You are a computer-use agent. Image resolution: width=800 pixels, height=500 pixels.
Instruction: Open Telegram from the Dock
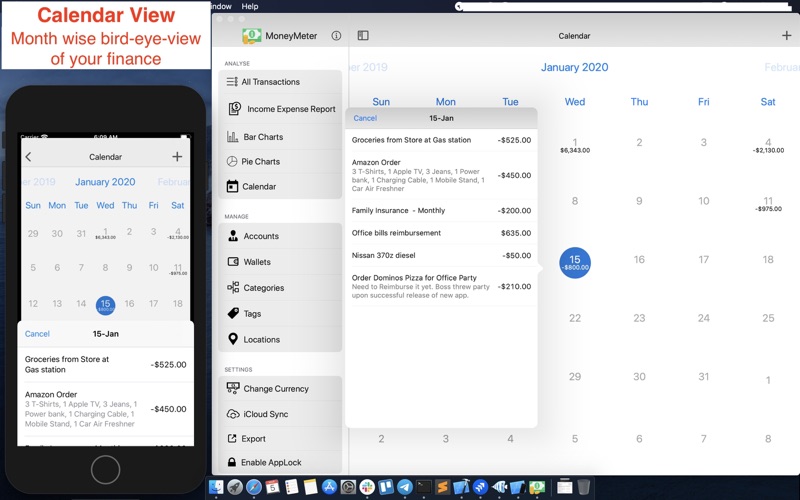tap(405, 487)
